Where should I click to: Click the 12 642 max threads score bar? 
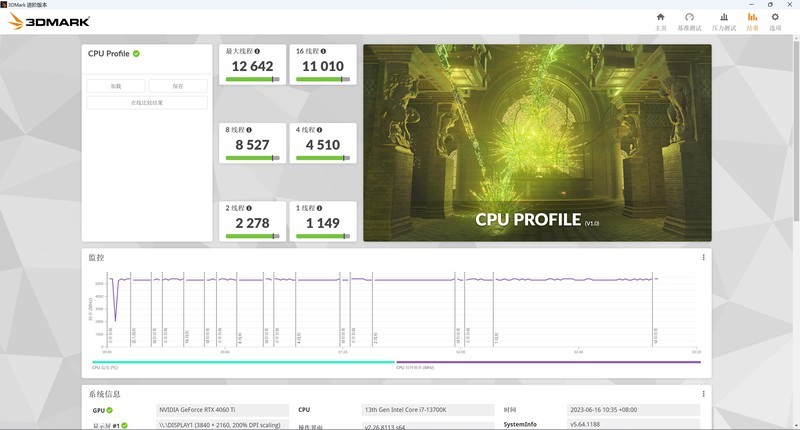[253, 79]
